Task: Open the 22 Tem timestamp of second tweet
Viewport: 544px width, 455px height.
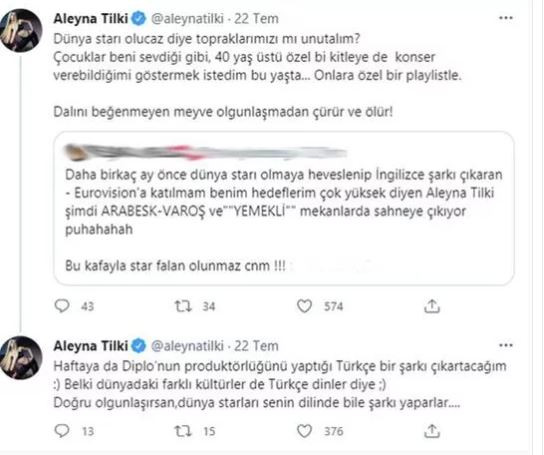Action: click(256, 346)
